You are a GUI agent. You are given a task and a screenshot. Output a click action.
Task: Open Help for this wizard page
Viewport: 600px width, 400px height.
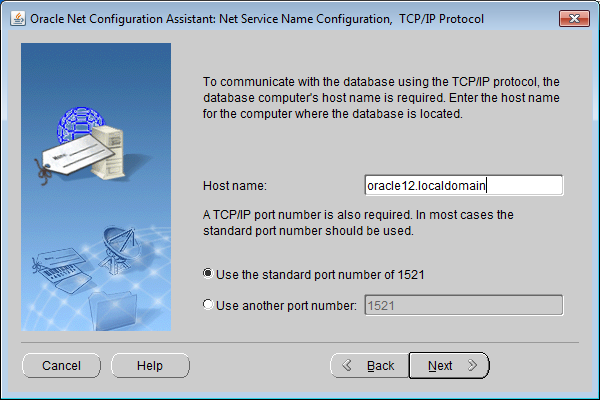point(150,366)
